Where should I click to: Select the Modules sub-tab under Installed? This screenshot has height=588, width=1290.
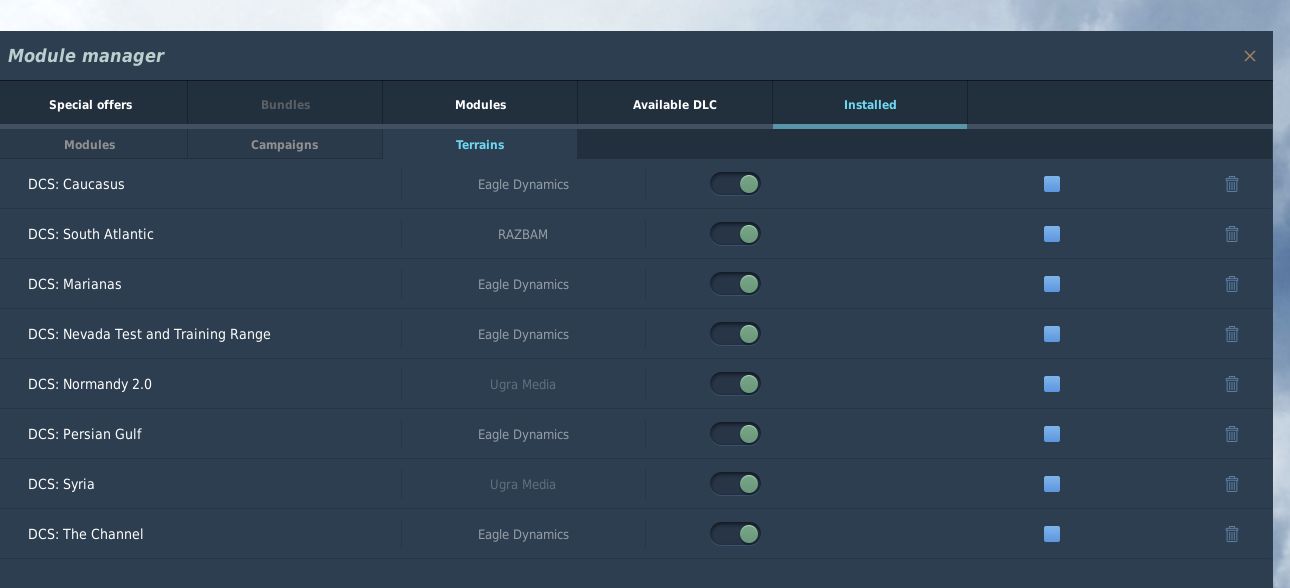click(x=90, y=145)
